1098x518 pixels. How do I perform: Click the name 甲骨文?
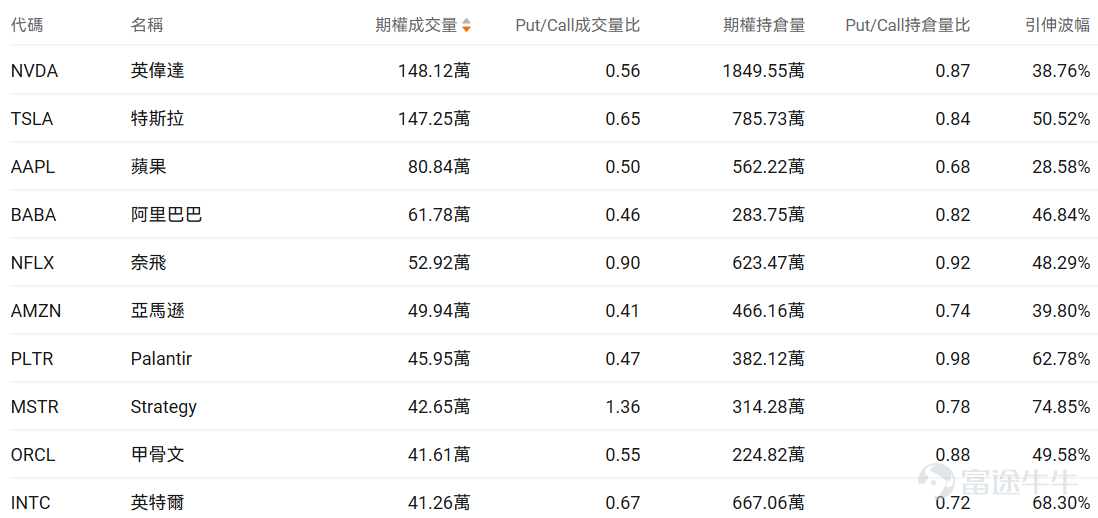click(158, 455)
